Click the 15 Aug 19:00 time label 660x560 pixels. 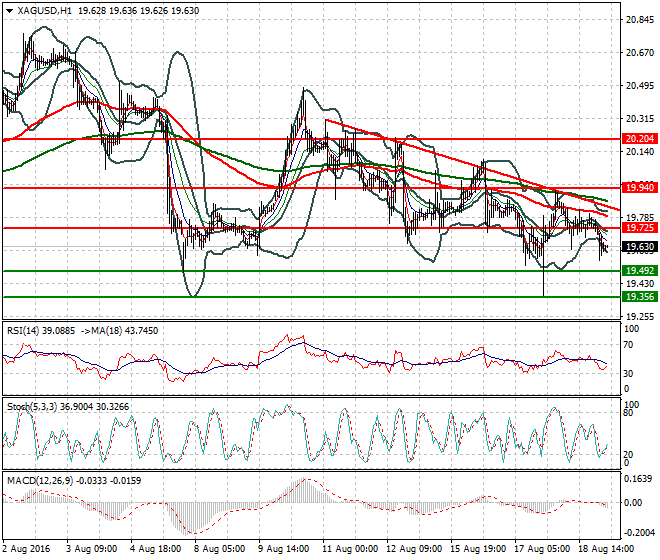tap(478, 549)
